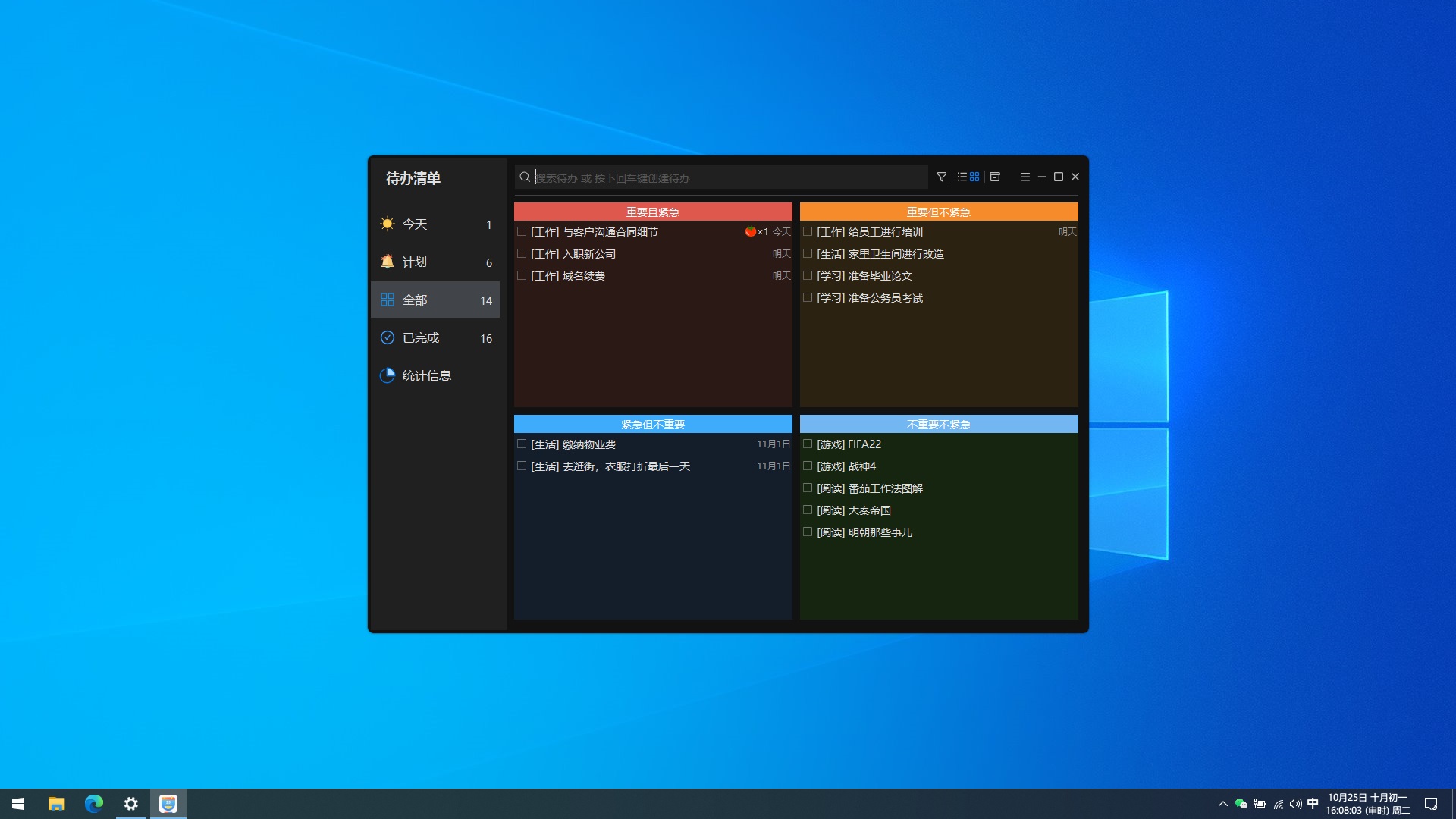
Task: Click the todo app taskbar icon
Action: (168, 804)
